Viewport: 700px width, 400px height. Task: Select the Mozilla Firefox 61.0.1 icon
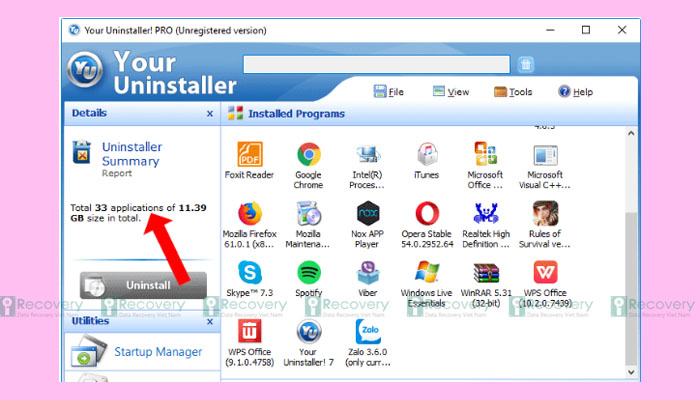point(250,213)
